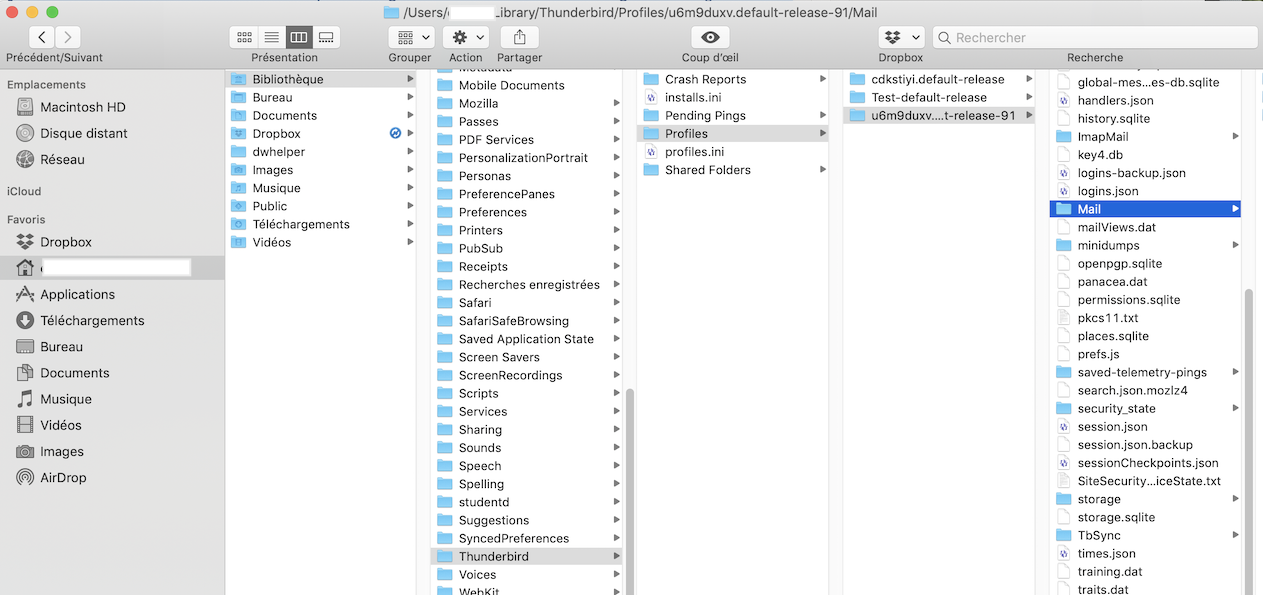Switch to icon view mode

[244, 37]
